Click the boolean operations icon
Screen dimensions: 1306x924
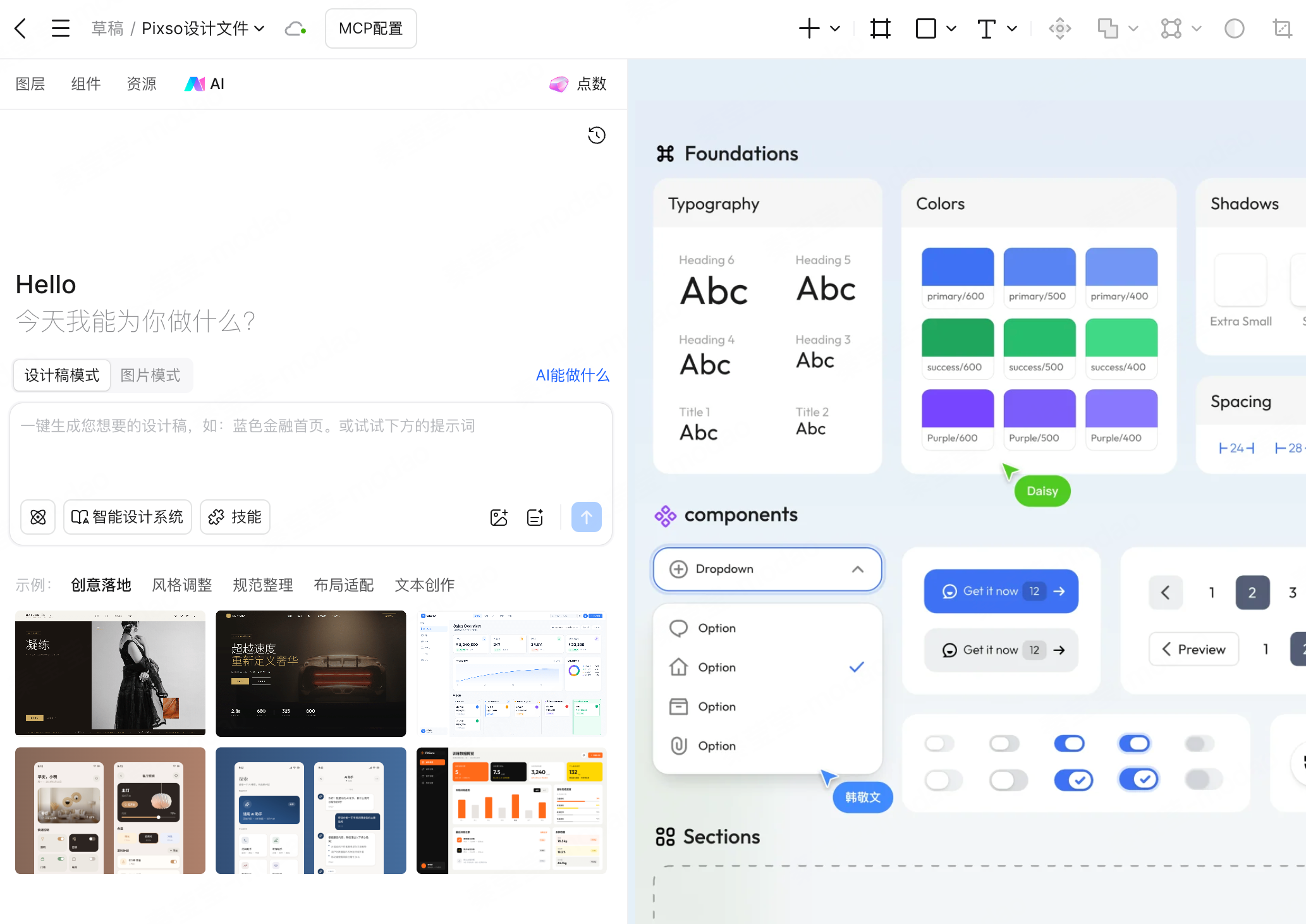(x=1108, y=28)
